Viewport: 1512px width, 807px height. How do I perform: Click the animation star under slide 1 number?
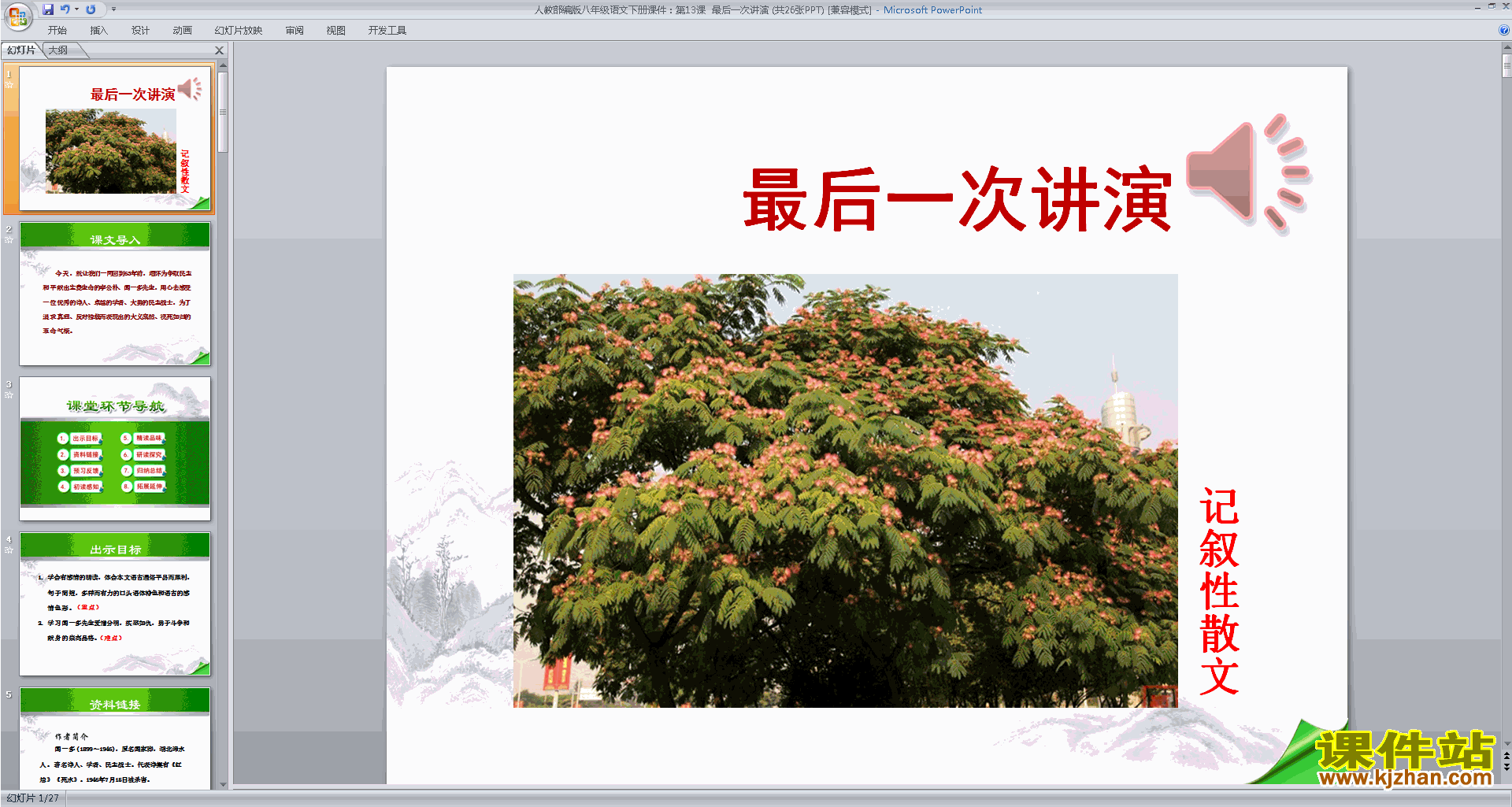[9, 84]
